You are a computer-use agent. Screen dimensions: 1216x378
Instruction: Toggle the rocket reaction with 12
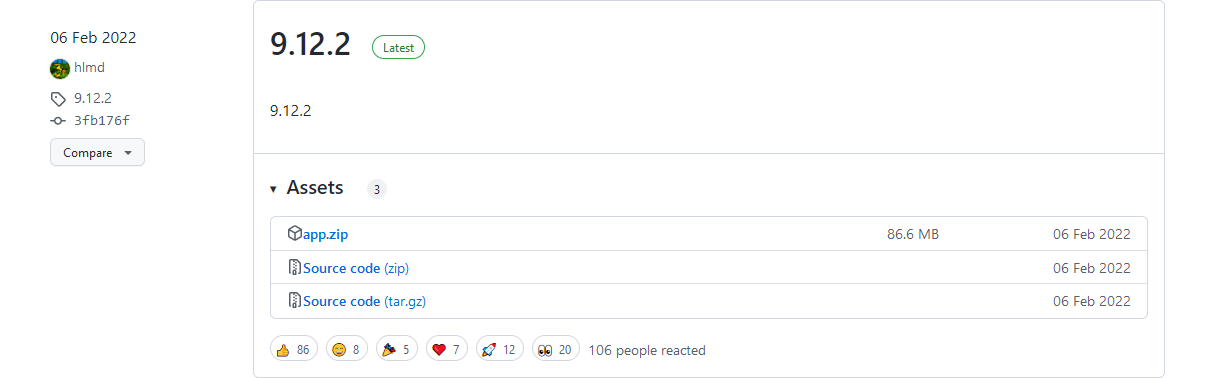coord(500,349)
